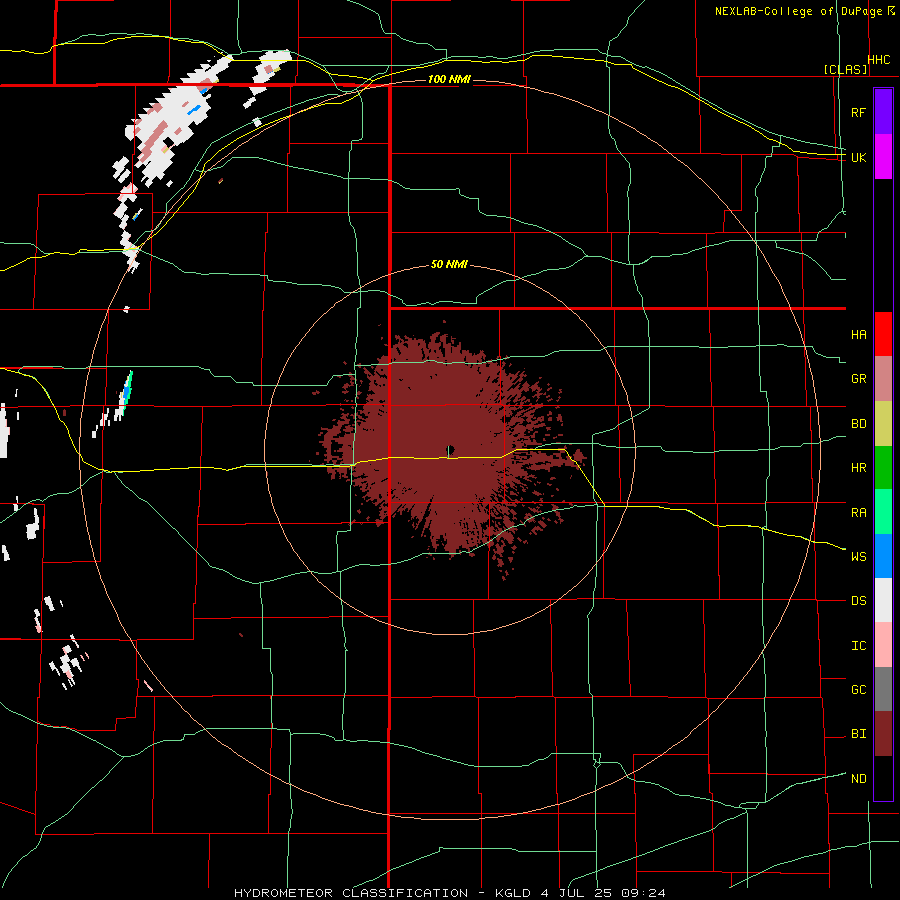
Task: Click the RA light green legend block
Action: coord(883,512)
